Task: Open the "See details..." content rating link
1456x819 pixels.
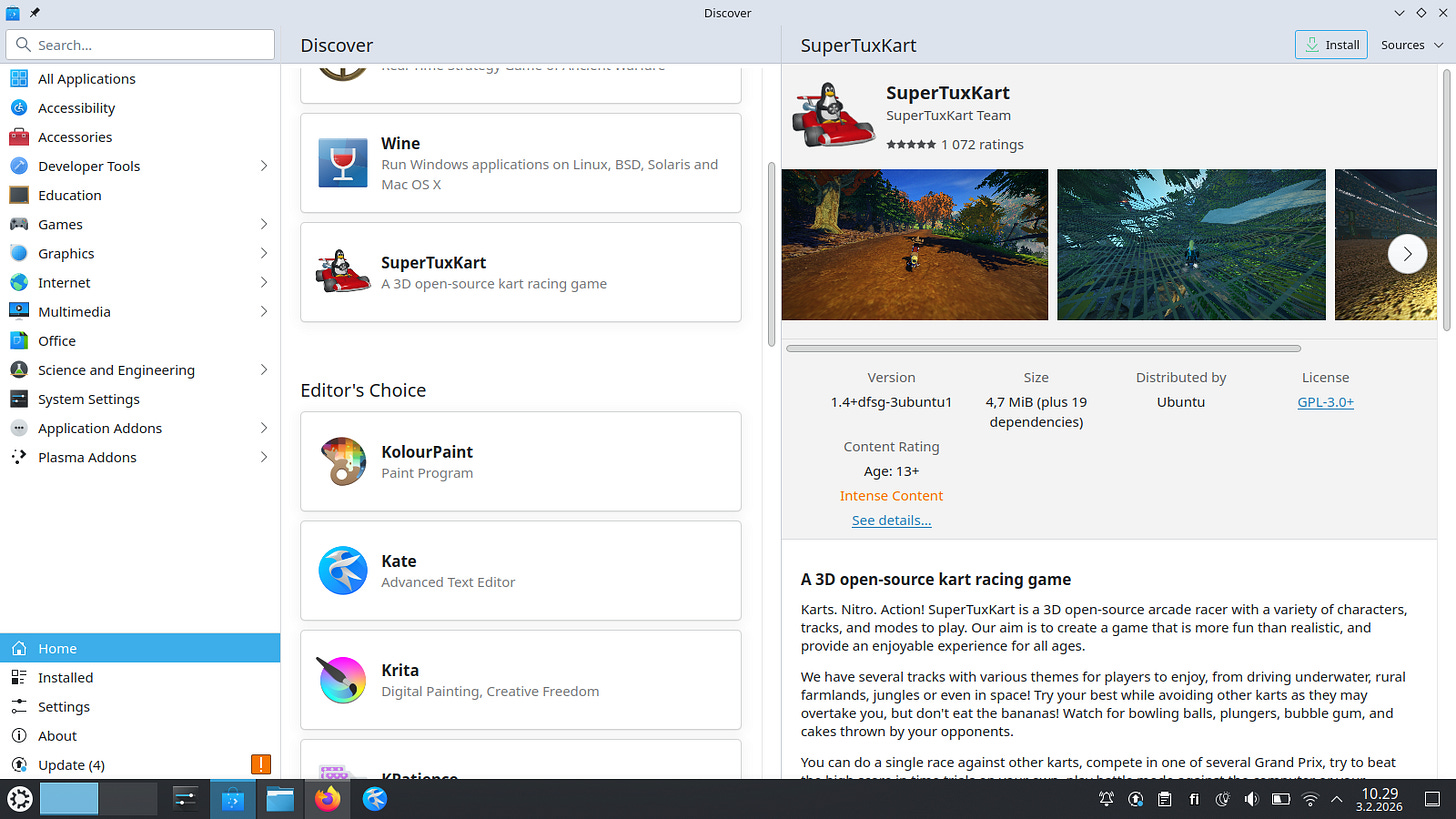Action: 891,520
